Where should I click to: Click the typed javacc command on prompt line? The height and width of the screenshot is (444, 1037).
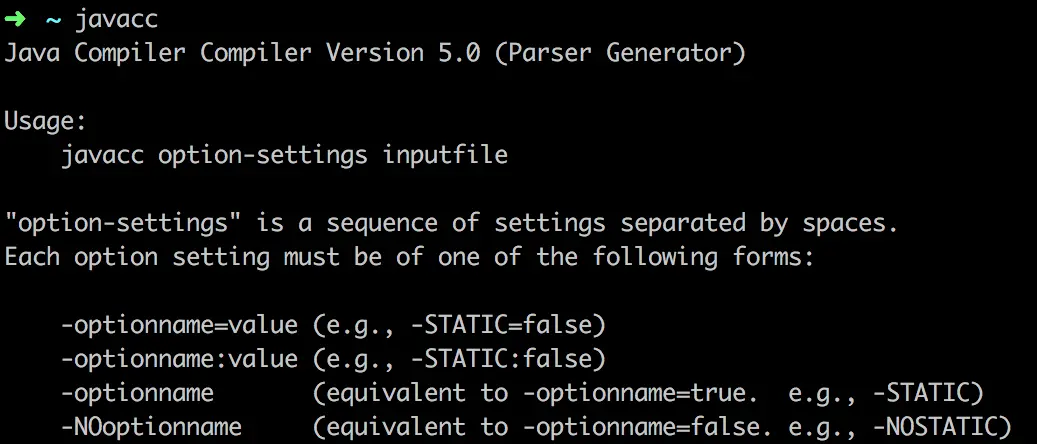pos(116,19)
